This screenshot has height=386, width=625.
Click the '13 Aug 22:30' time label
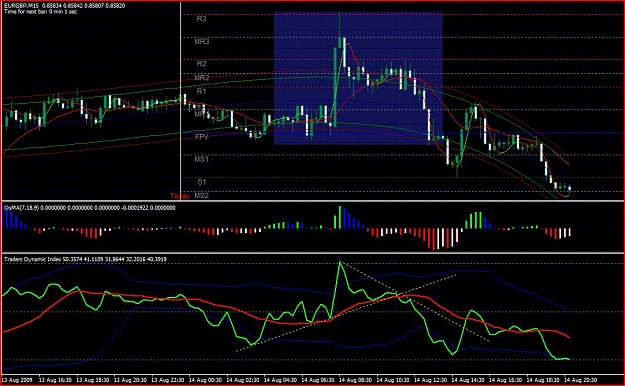pos(167,380)
